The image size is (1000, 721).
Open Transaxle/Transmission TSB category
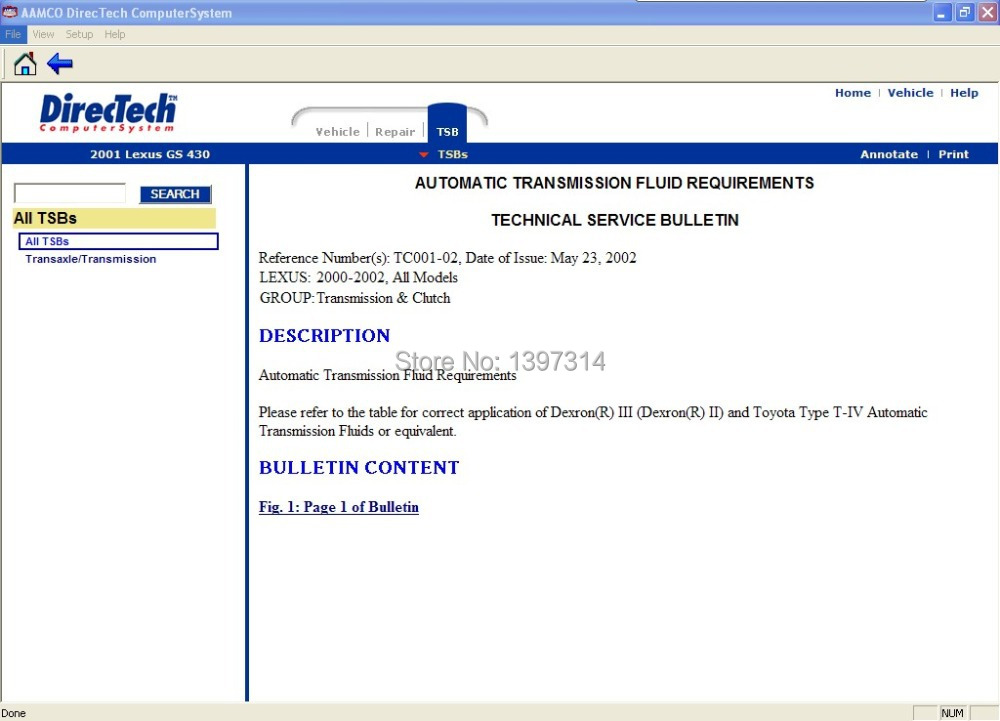tap(91, 259)
